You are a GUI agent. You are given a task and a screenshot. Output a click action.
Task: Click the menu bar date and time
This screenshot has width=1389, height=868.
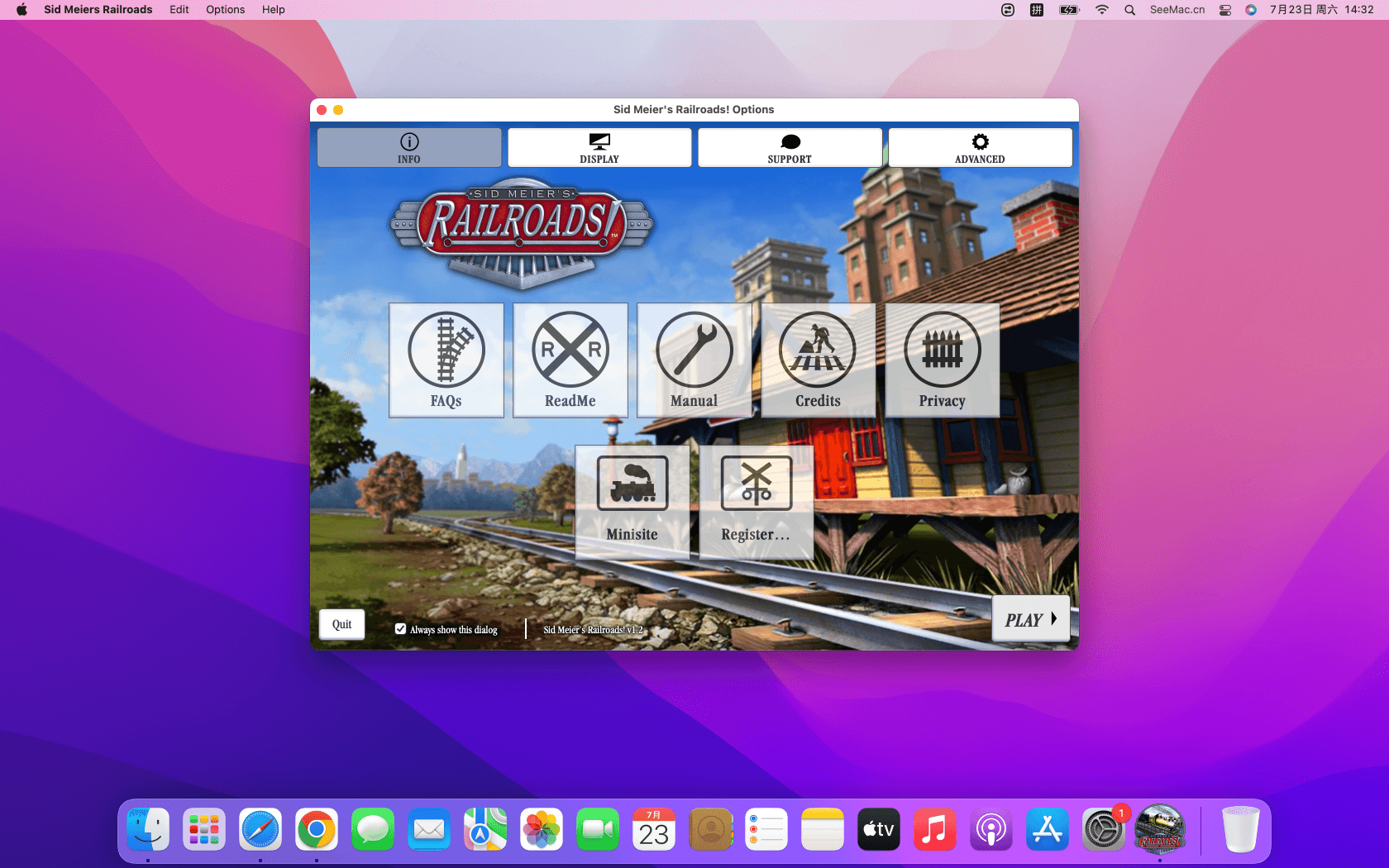click(x=1321, y=10)
